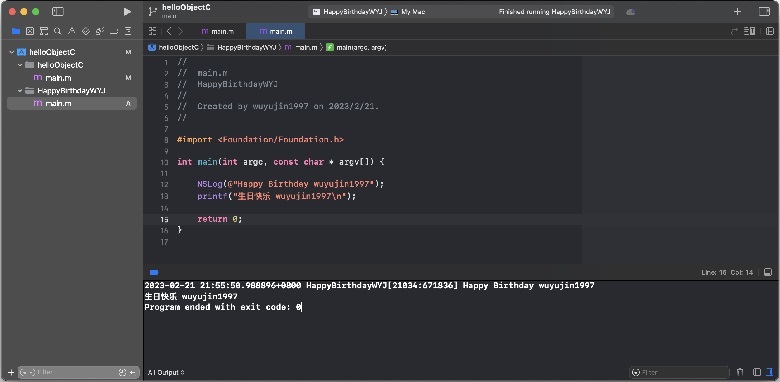
Task: Open the Test navigator
Action: 86,31
